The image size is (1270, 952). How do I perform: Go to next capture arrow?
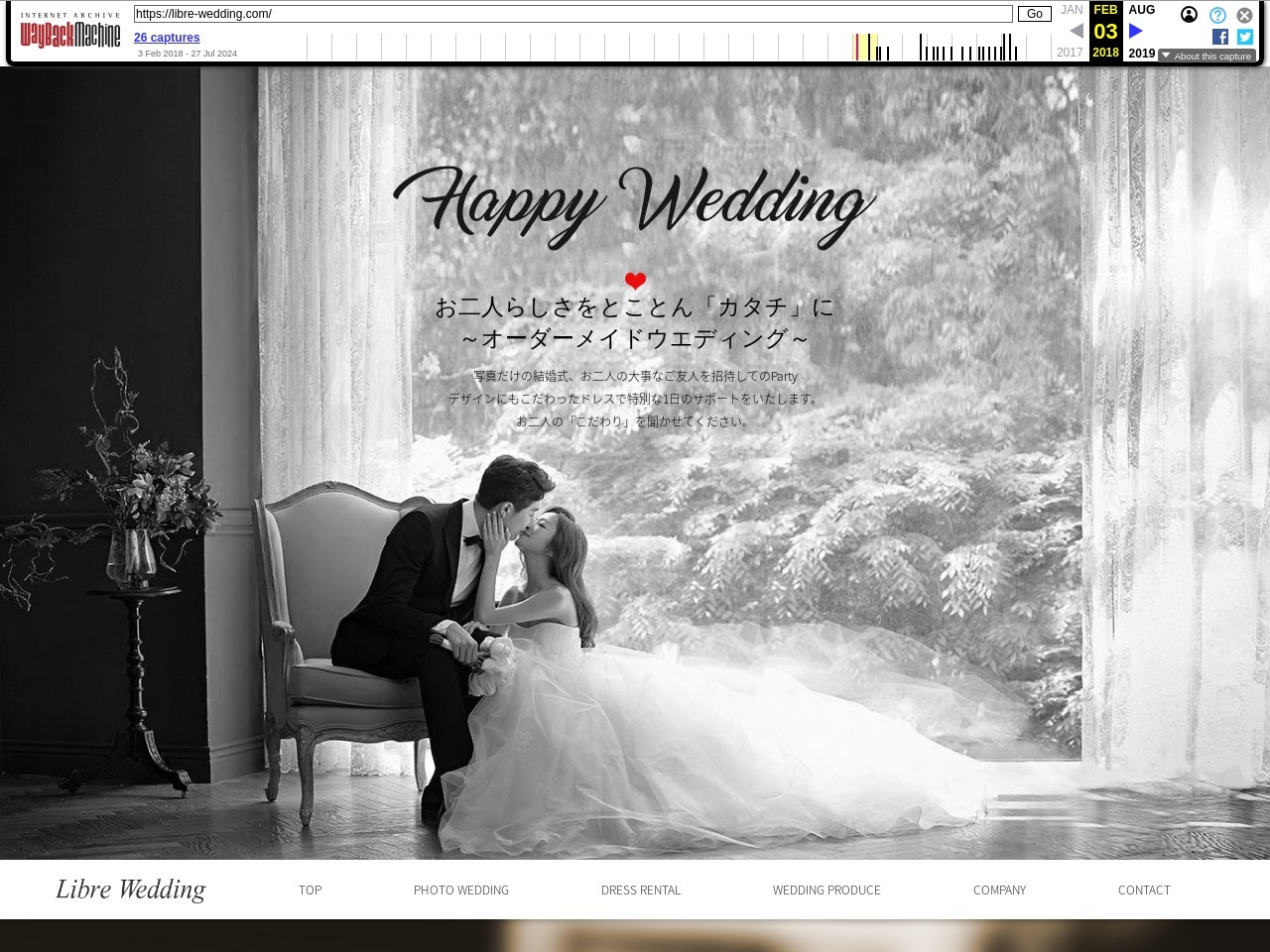(1136, 31)
